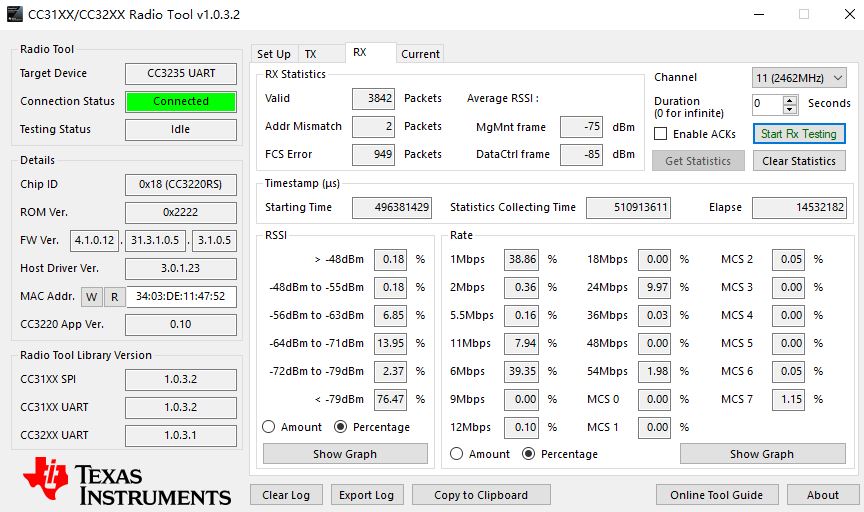This screenshot has height=512, width=864.
Task: Switch to the Set Up tab
Action: pos(274,54)
